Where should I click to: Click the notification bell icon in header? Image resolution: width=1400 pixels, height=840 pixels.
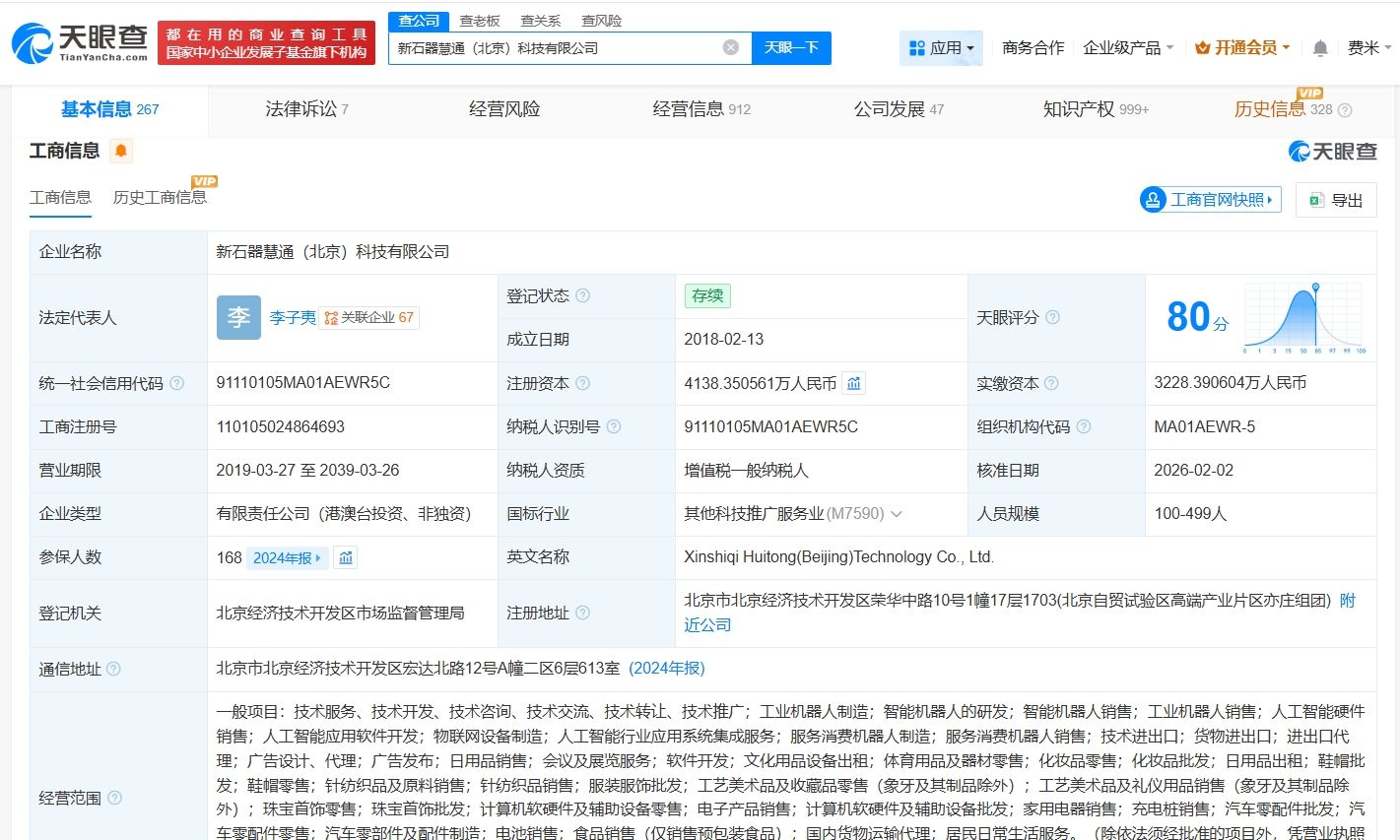1320,48
